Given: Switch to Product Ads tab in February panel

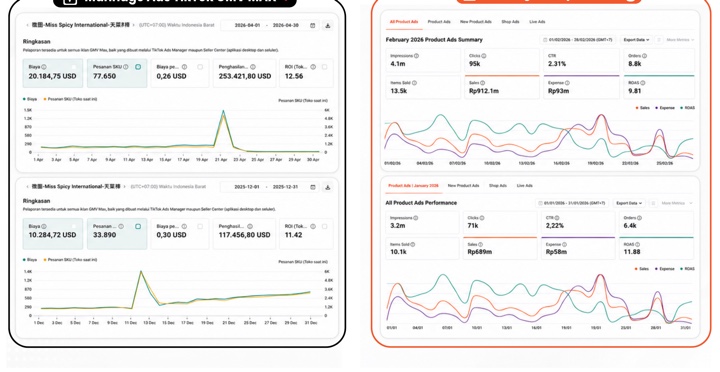Looking at the screenshot, I should [x=439, y=22].
